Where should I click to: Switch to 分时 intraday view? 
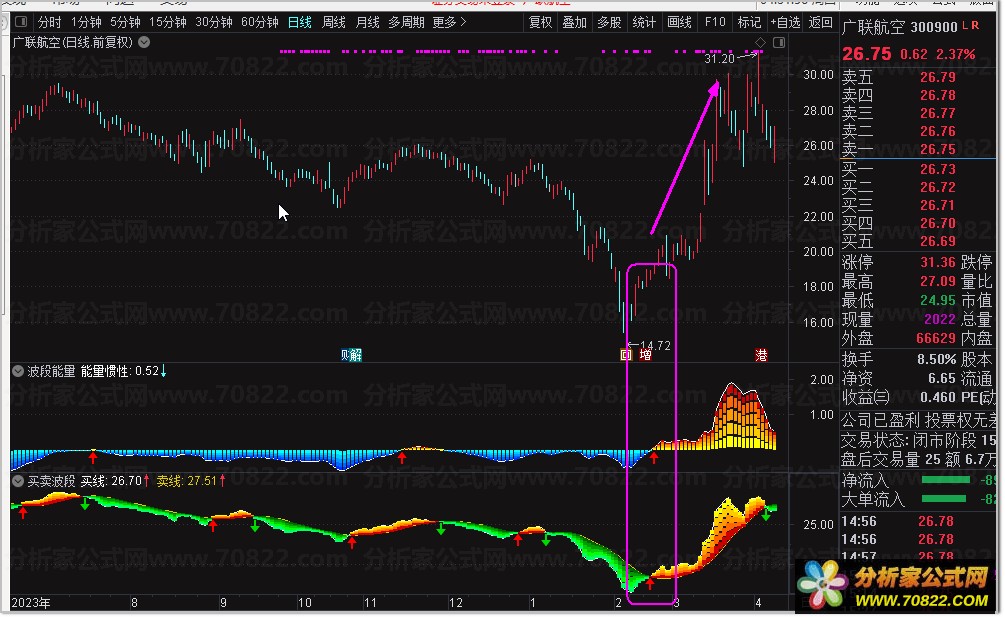pyautogui.click(x=49, y=22)
